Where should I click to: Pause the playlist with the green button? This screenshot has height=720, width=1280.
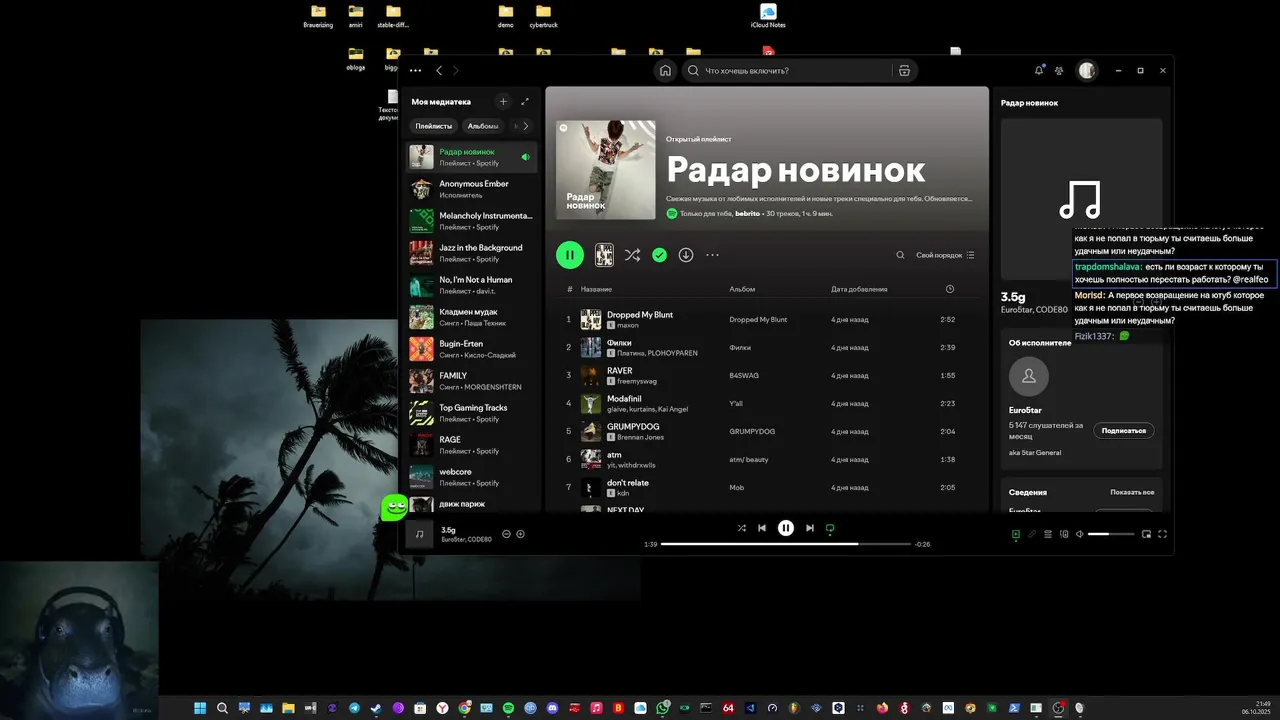[x=570, y=255]
